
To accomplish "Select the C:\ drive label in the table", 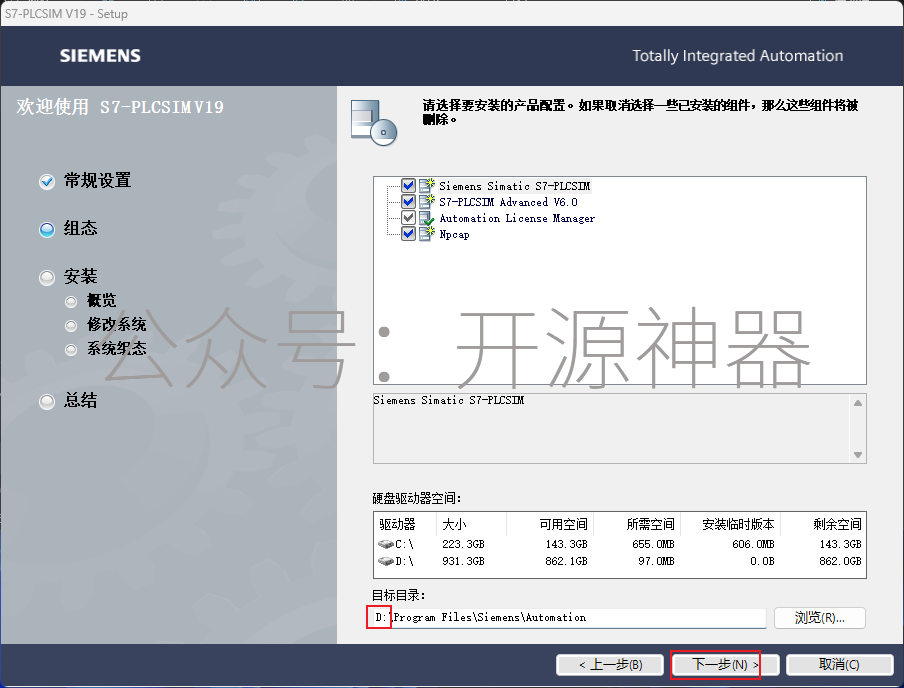I will [x=404, y=544].
